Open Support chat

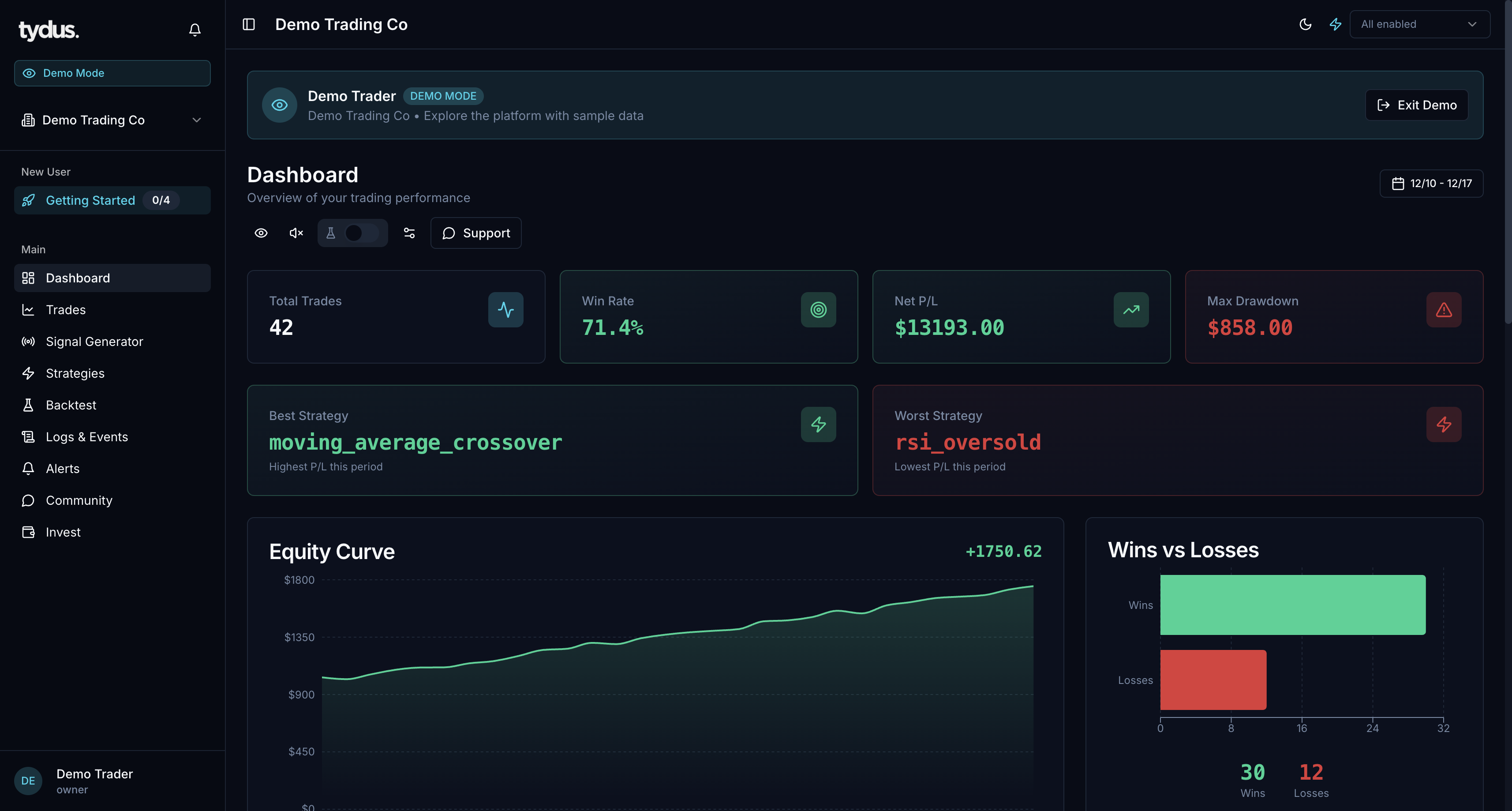pos(475,233)
